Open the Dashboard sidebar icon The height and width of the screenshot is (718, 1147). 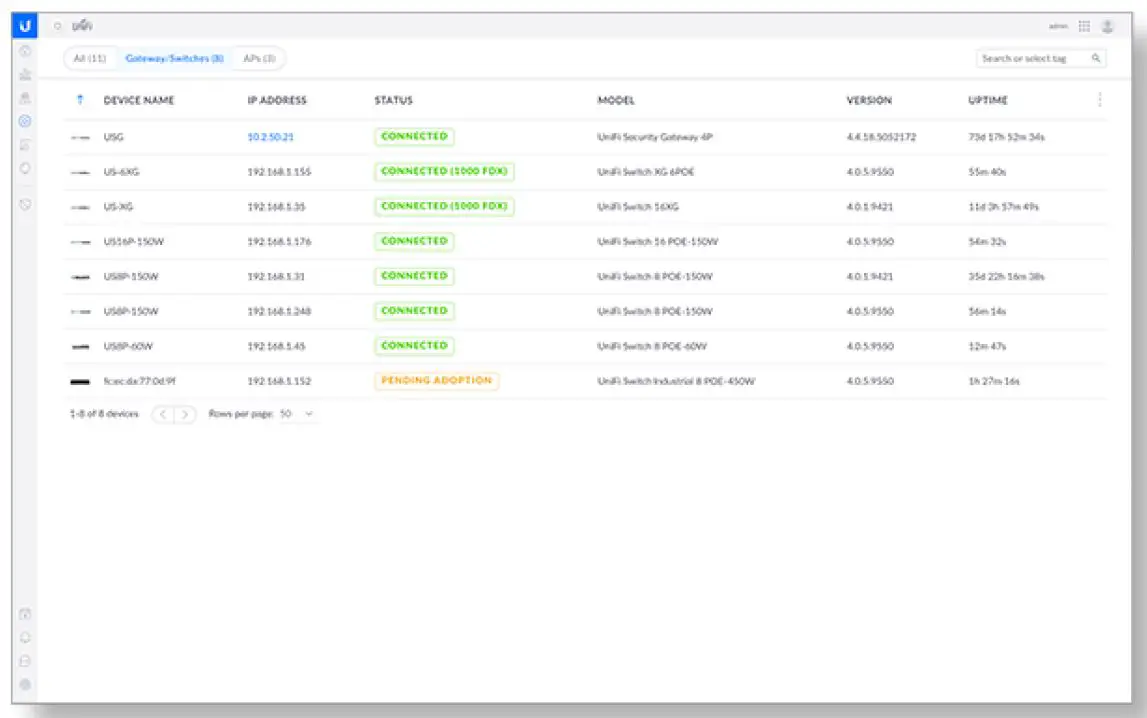[25, 51]
